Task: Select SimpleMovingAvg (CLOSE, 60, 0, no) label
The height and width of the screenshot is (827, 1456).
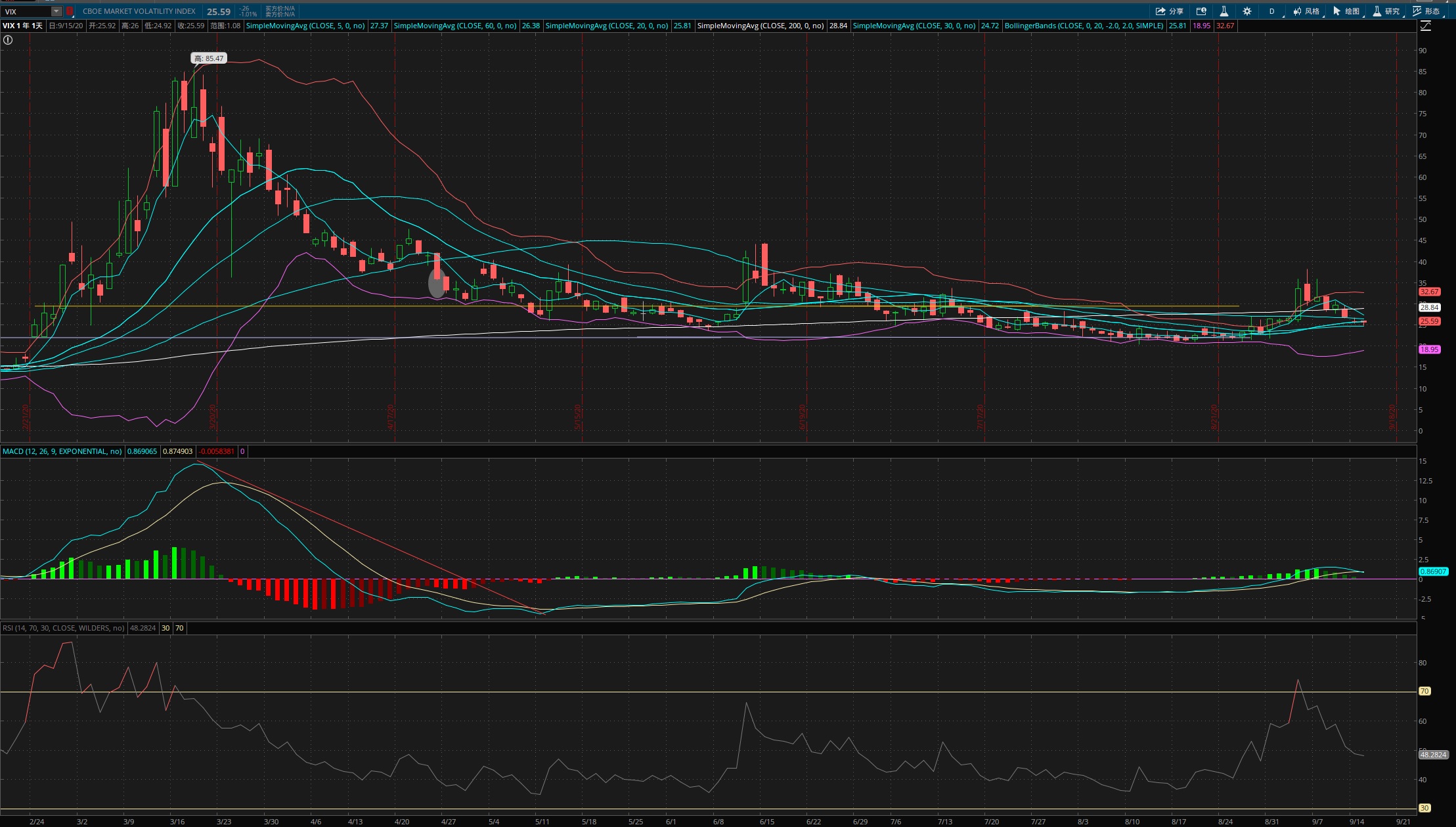Action: 455,26
